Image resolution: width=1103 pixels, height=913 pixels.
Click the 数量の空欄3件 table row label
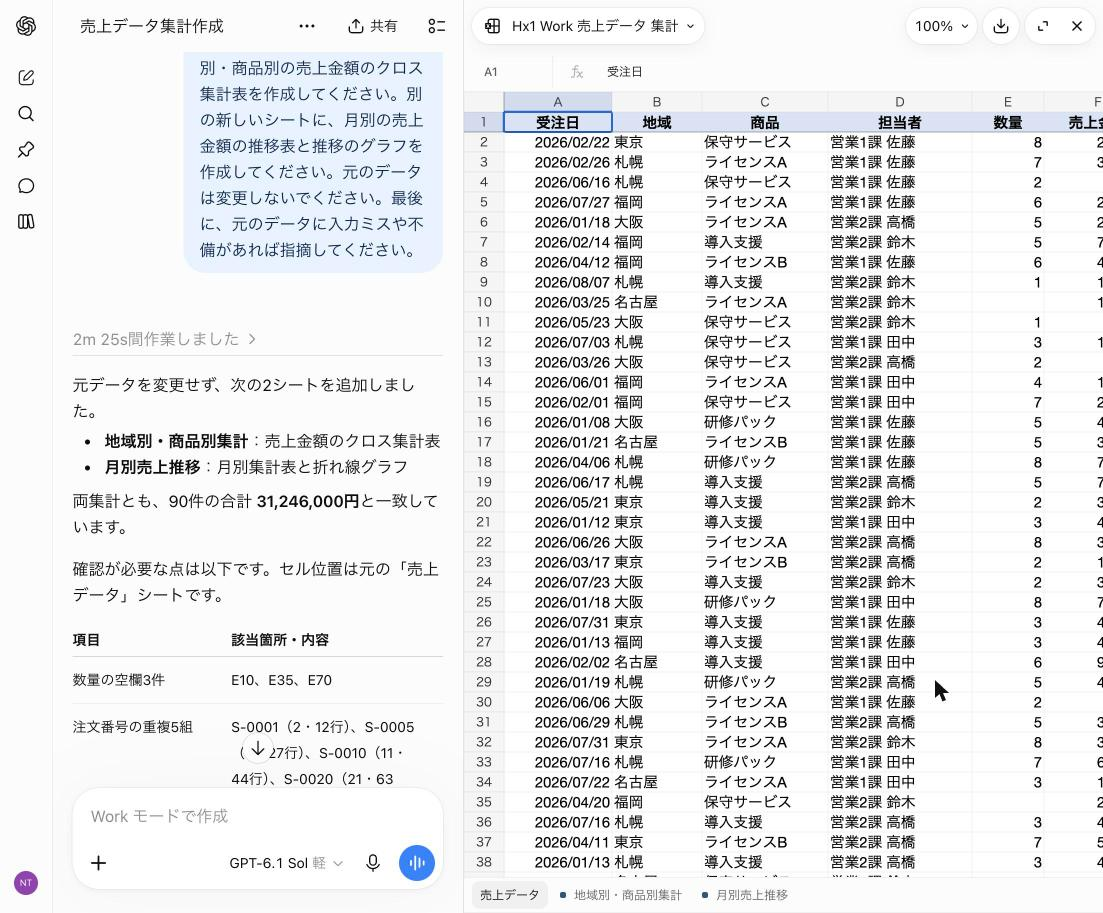click(118, 680)
